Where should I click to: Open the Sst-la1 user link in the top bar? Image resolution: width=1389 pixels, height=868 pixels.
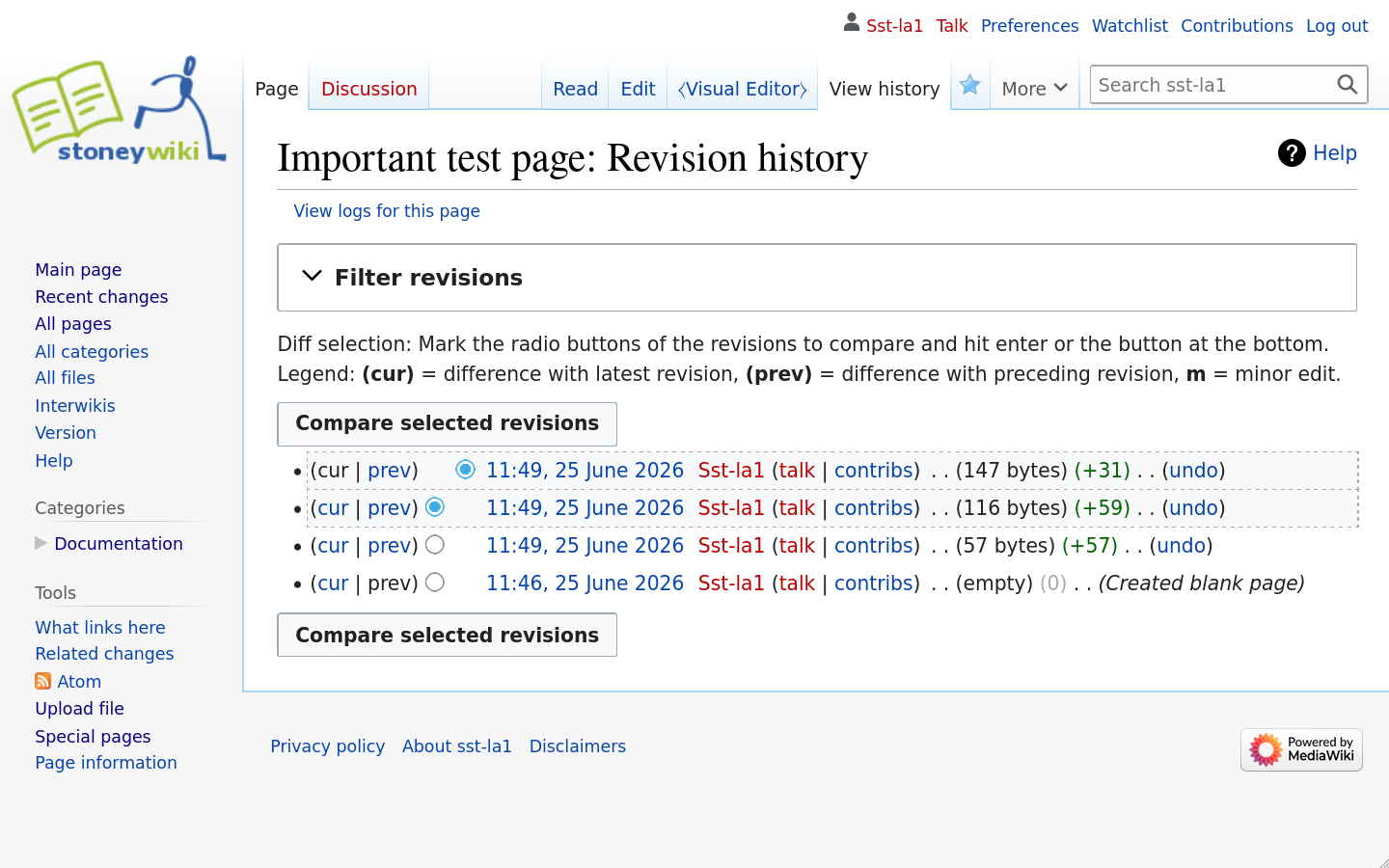(x=894, y=26)
